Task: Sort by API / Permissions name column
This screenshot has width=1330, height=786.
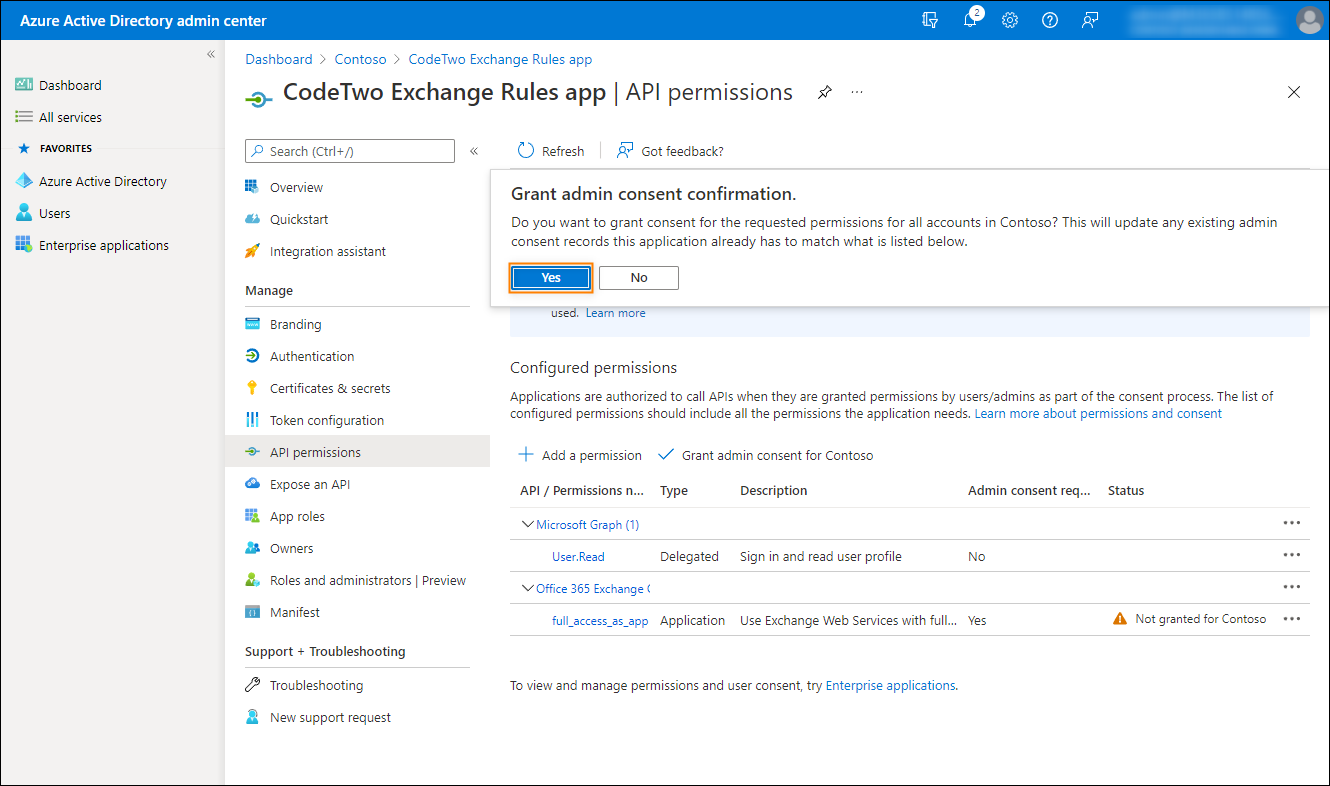Action: [x=582, y=490]
